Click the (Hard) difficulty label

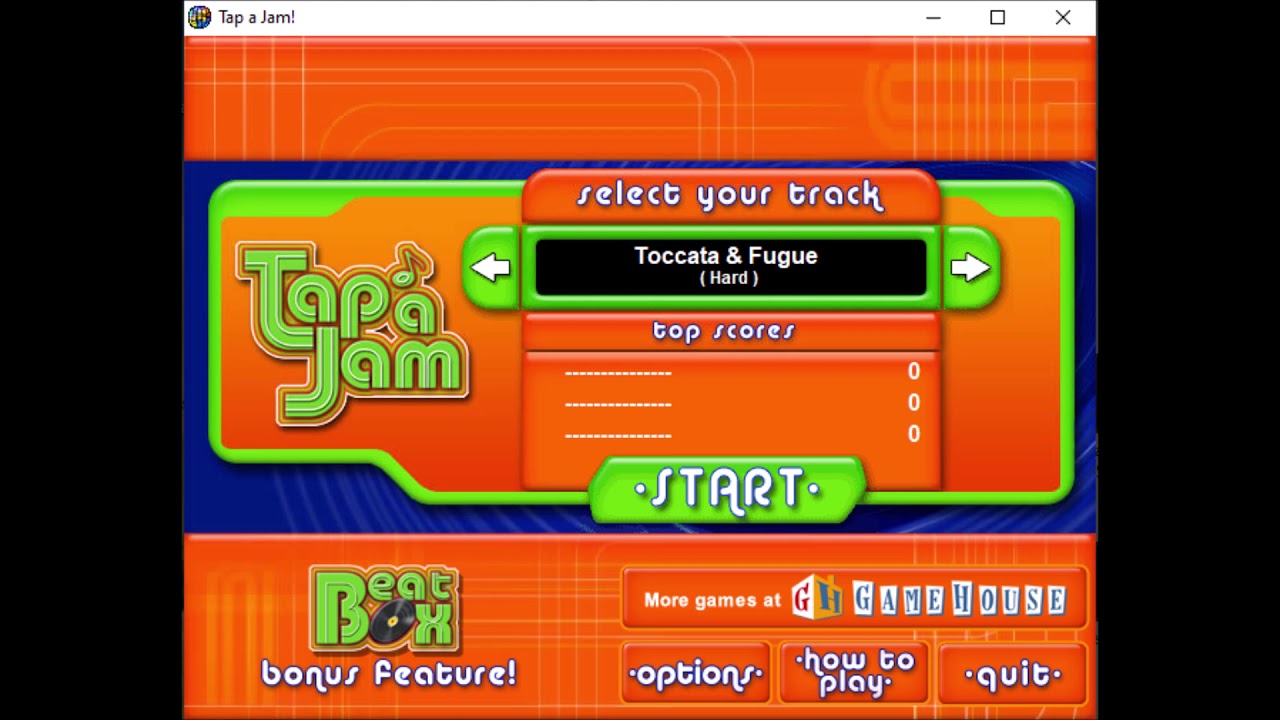click(728, 279)
